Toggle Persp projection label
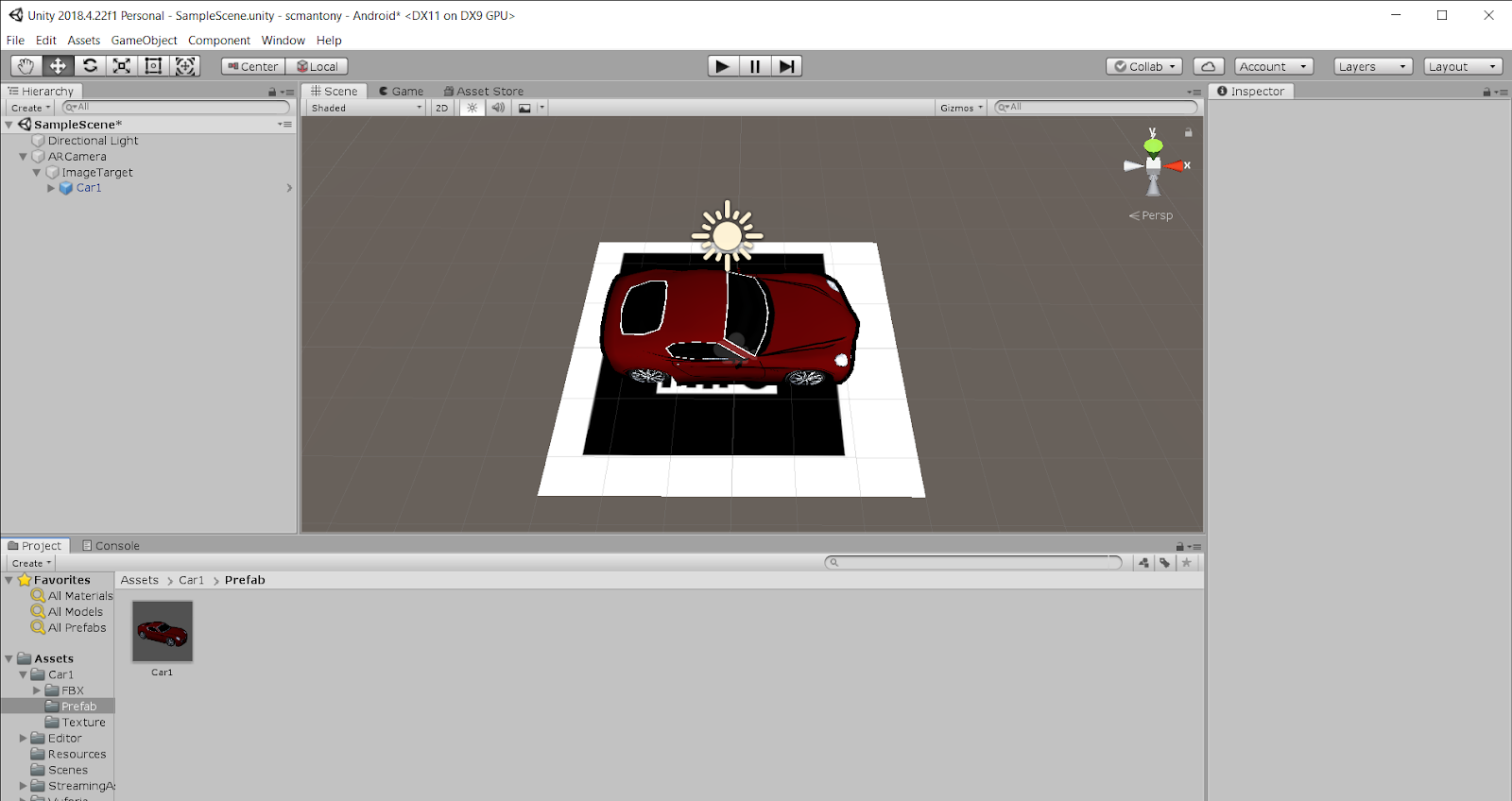 pos(1151,215)
